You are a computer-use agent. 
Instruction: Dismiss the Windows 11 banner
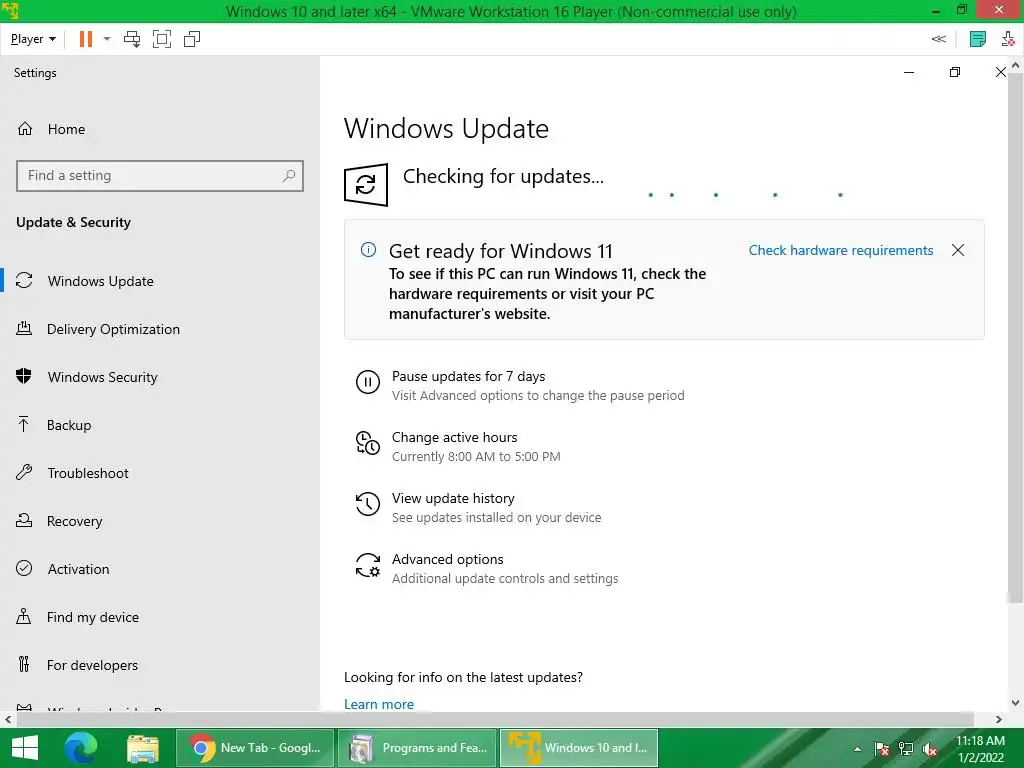click(x=958, y=250)
